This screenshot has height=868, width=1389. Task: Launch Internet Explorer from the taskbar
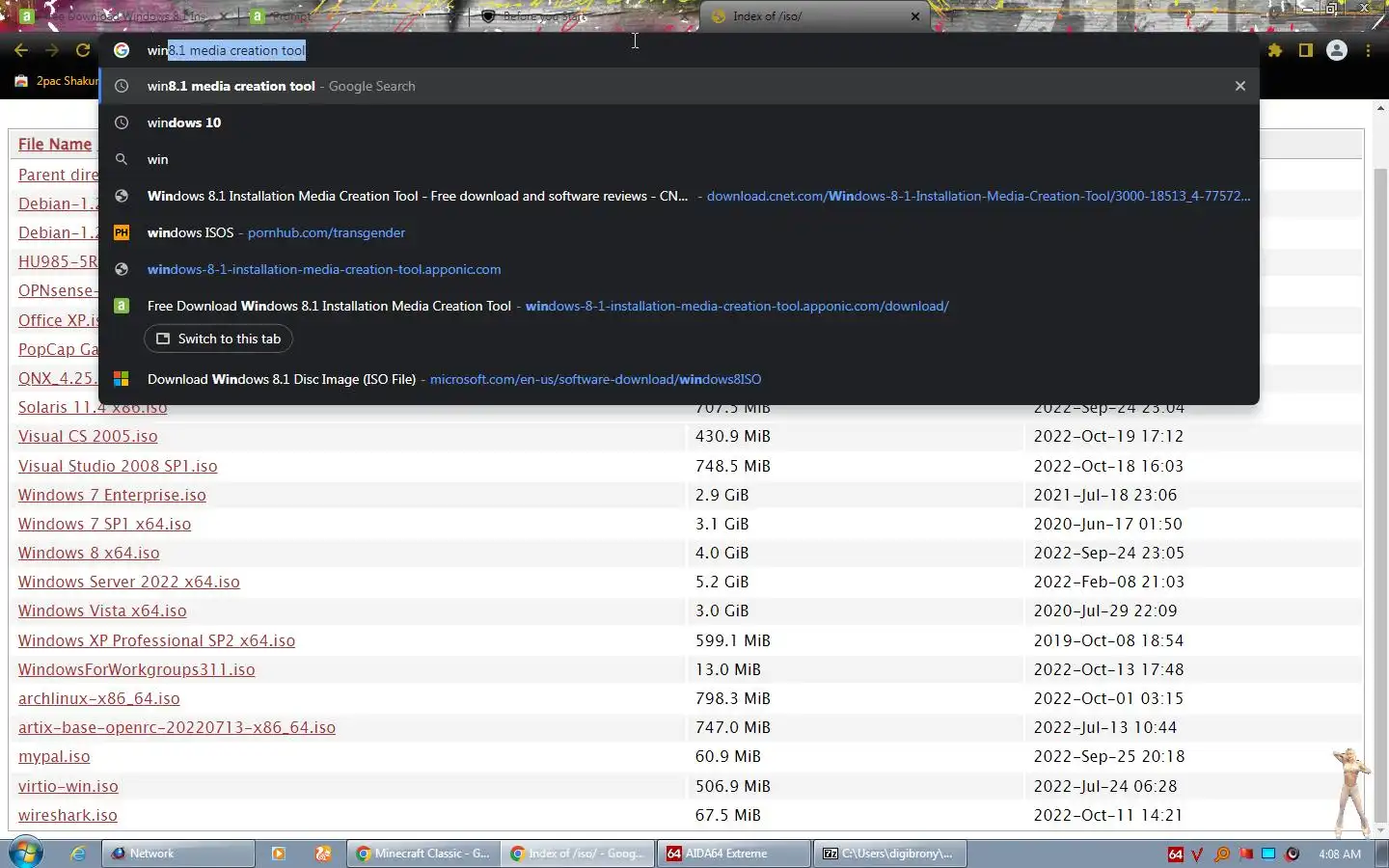pyautogui.click(x=79, y=854)
